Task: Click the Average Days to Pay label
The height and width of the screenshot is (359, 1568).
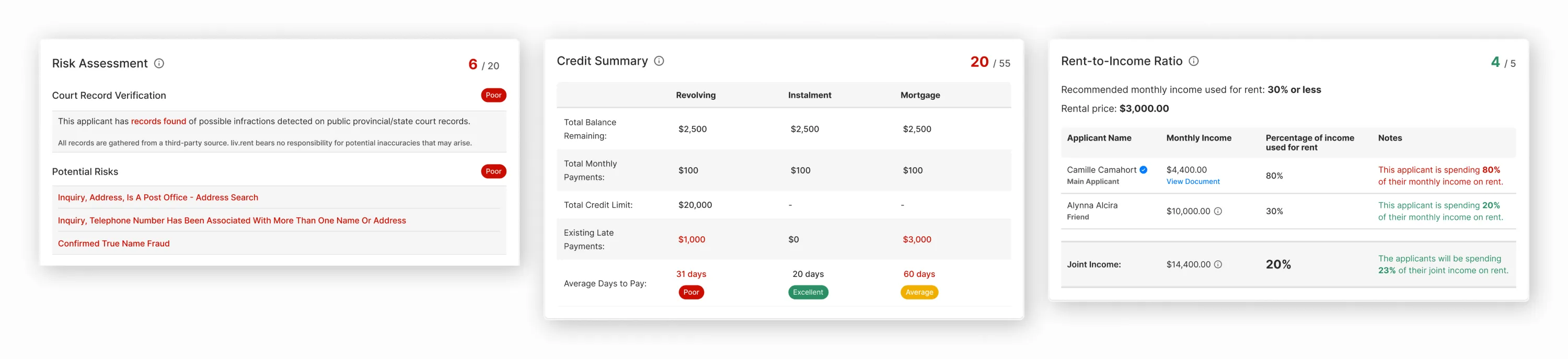Action: tap(605, 284)
